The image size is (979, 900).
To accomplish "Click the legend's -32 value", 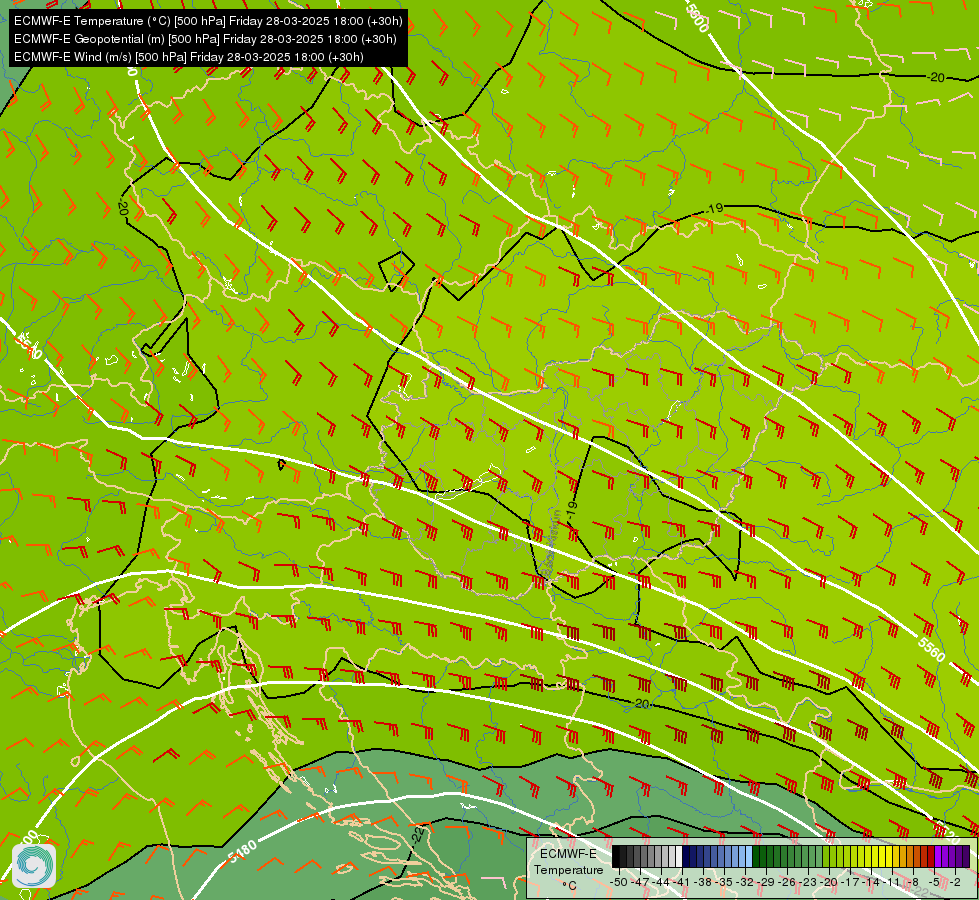I will click(745, 883).
